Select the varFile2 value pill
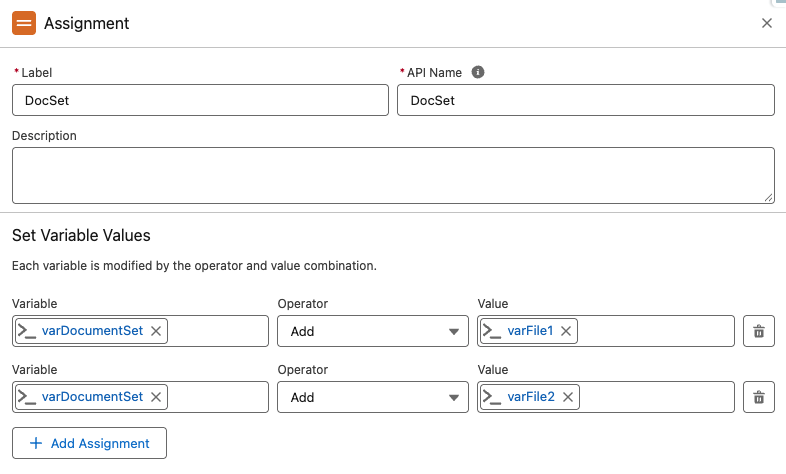The width and height of the screenshot is (786, 474). click(x=531, y=397)
